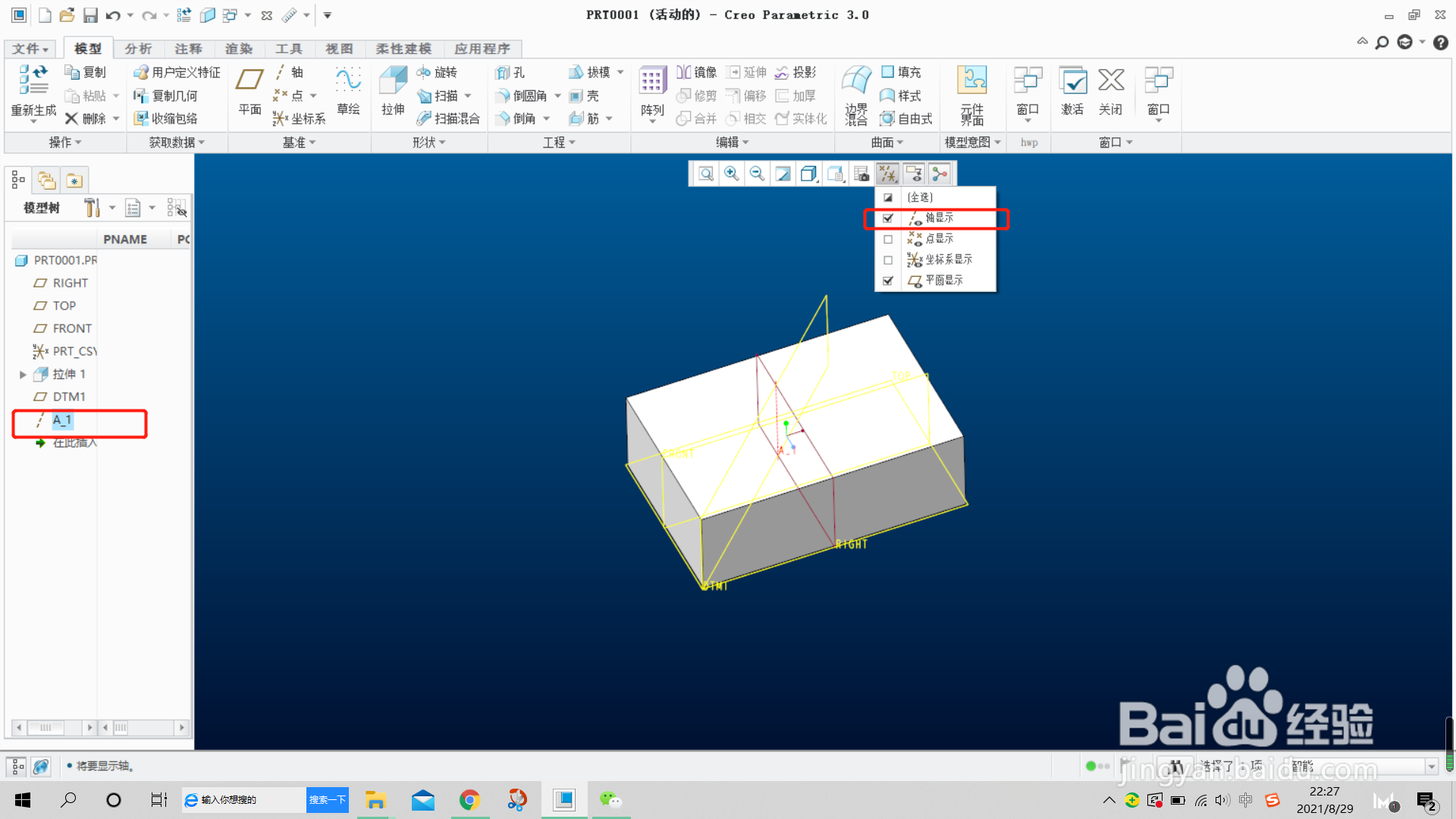Uncheck the 平面显示 plane display checkbox

pos(888,281)
